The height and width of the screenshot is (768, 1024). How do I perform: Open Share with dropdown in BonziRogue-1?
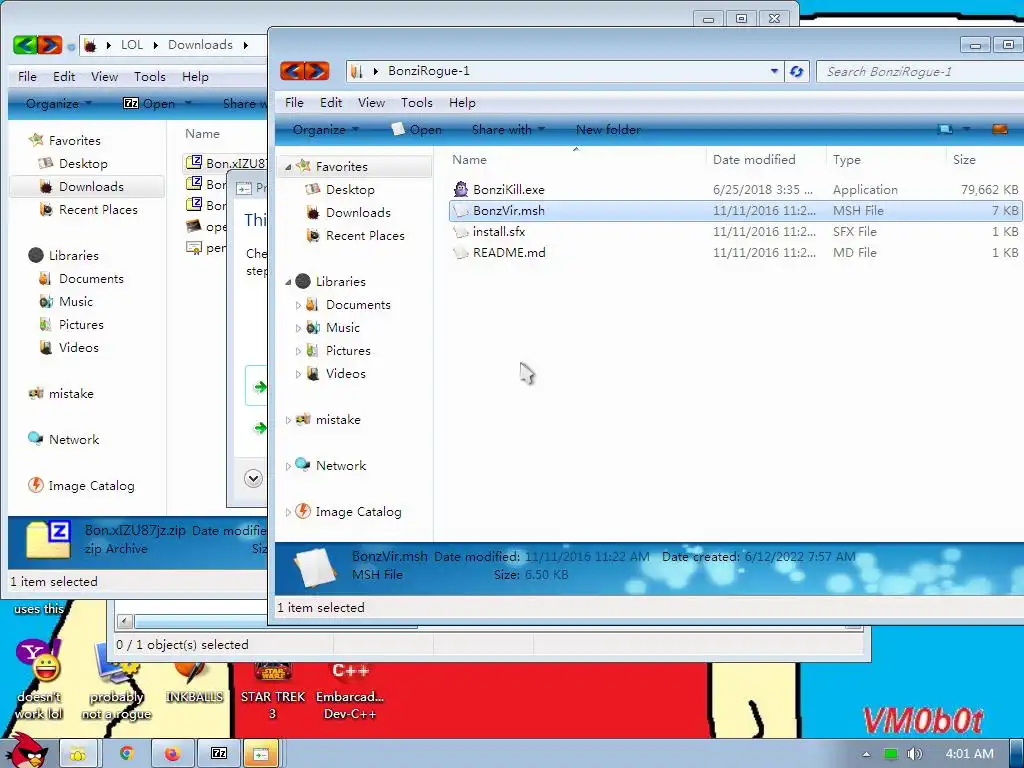click(x=508, y=129)
